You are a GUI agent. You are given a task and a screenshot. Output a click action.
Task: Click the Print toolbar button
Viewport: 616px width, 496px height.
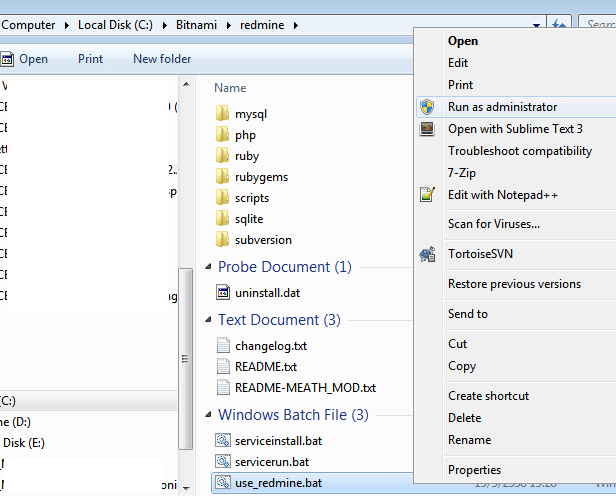point(90,59)
